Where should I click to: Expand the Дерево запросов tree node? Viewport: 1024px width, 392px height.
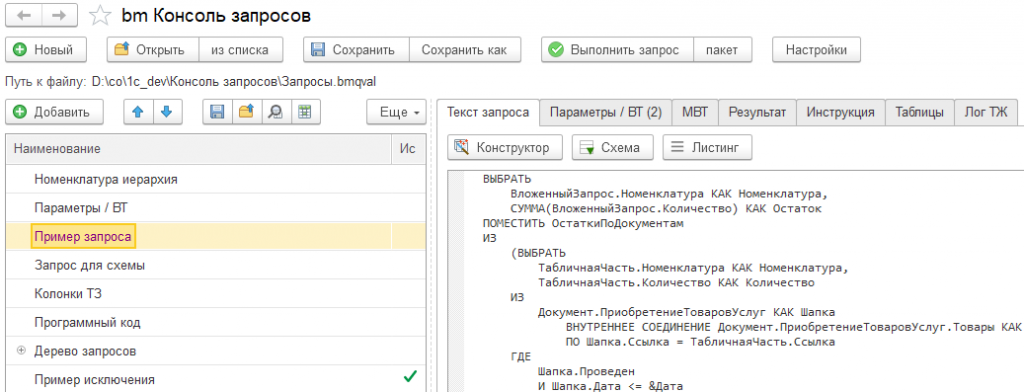21,351
